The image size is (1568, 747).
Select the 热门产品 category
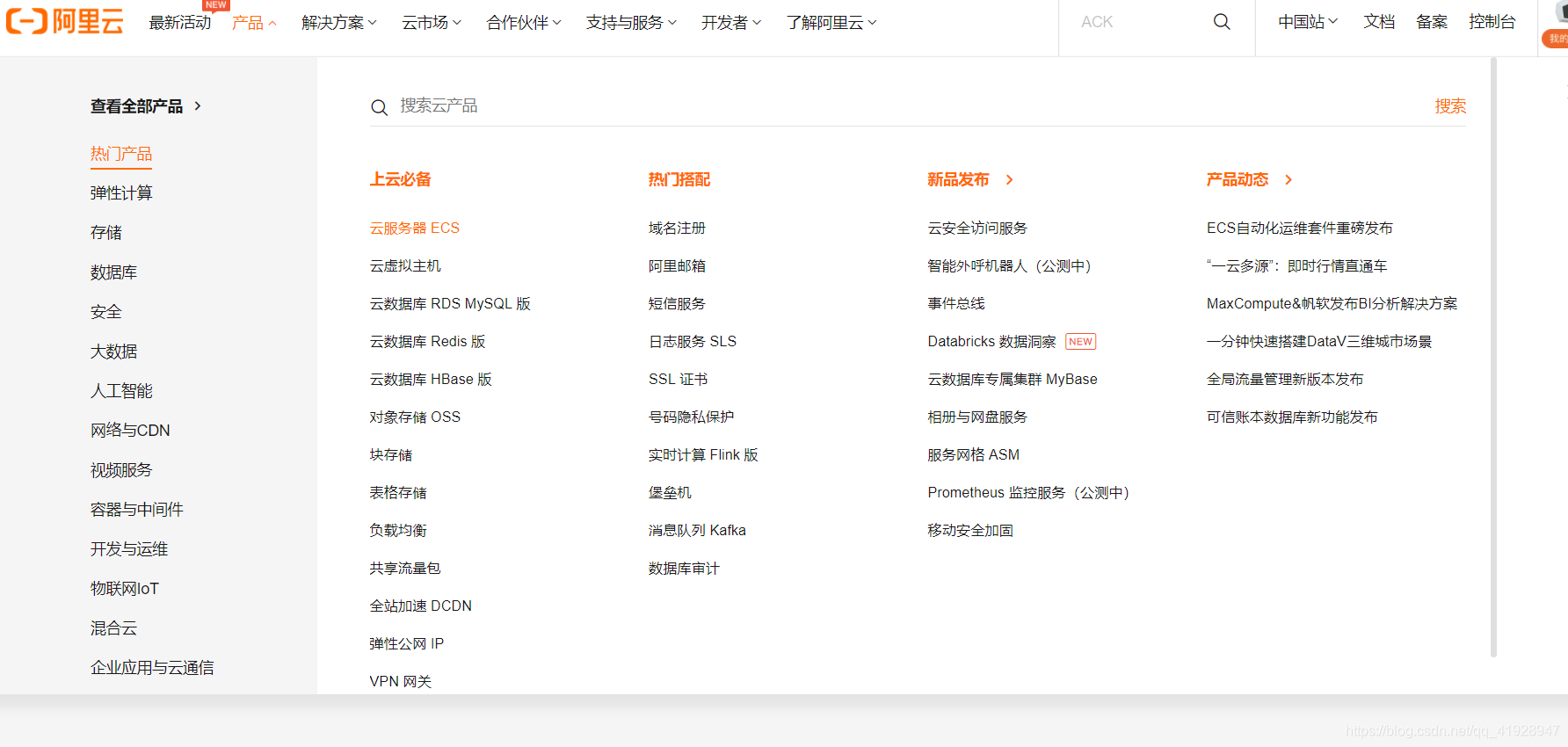coord(121,154)
